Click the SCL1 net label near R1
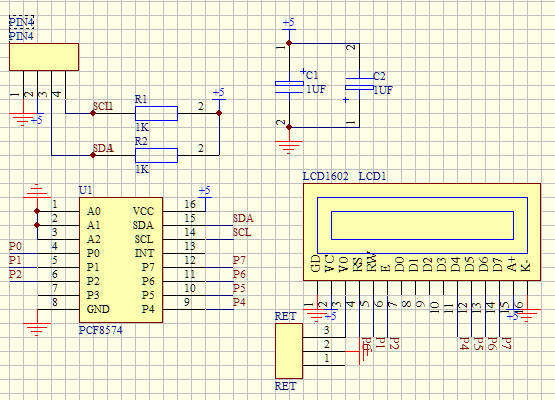 103,106
